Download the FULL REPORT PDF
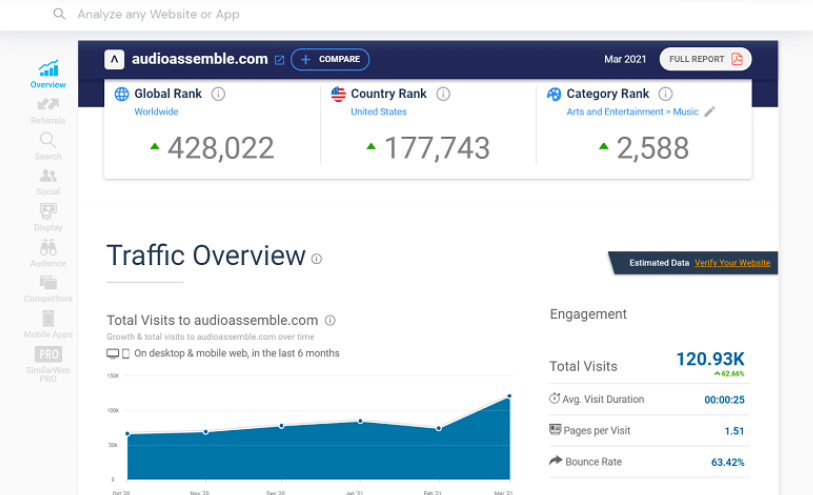Screen dimensions: 813x495 coord(705,59)
